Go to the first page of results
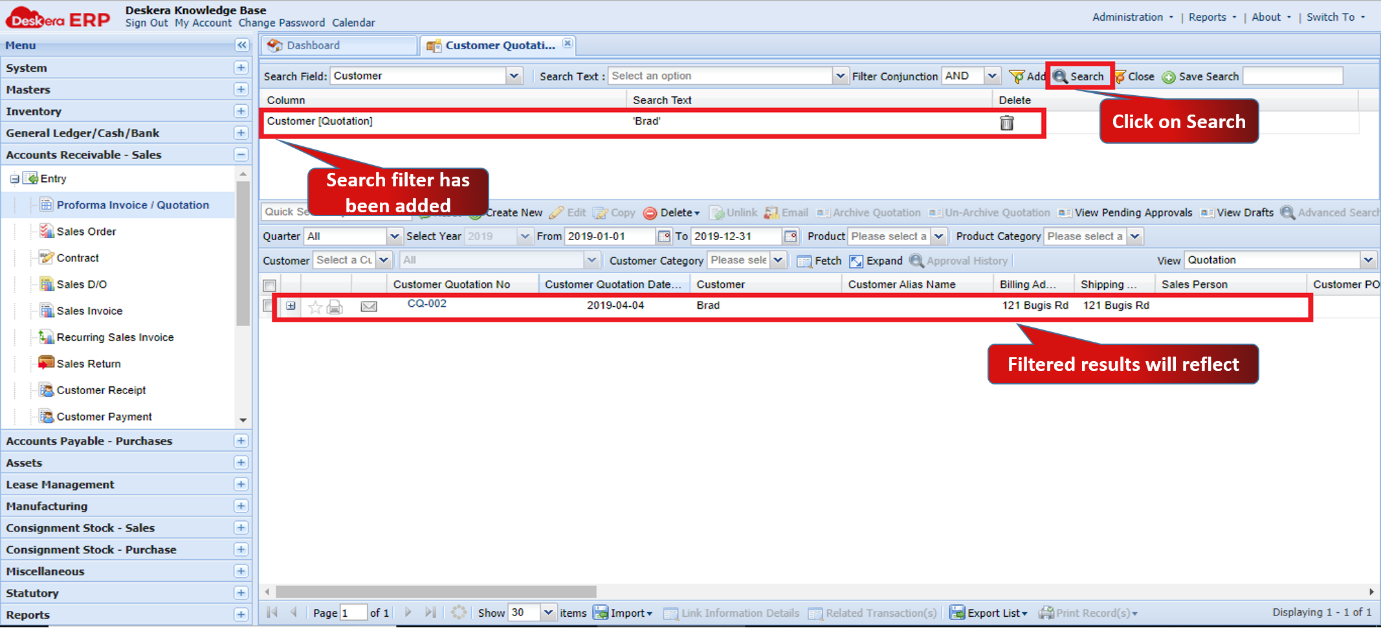The image size is (1381, 631). tap(272, 612)
